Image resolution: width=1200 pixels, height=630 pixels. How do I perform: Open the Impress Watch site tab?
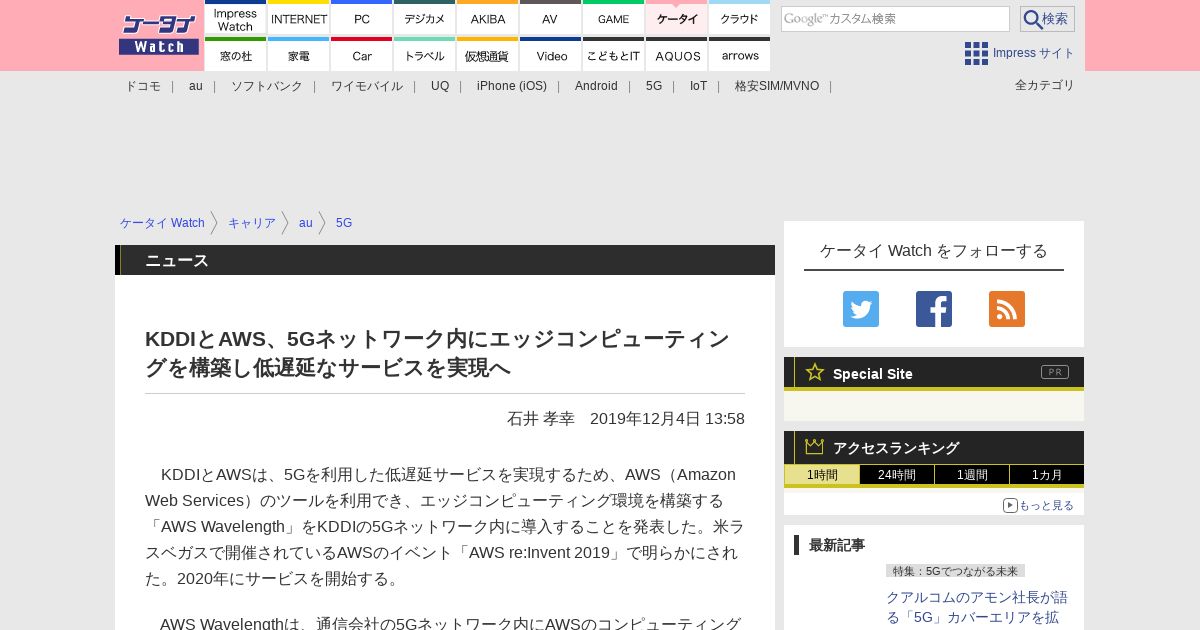tap(236, 18)
